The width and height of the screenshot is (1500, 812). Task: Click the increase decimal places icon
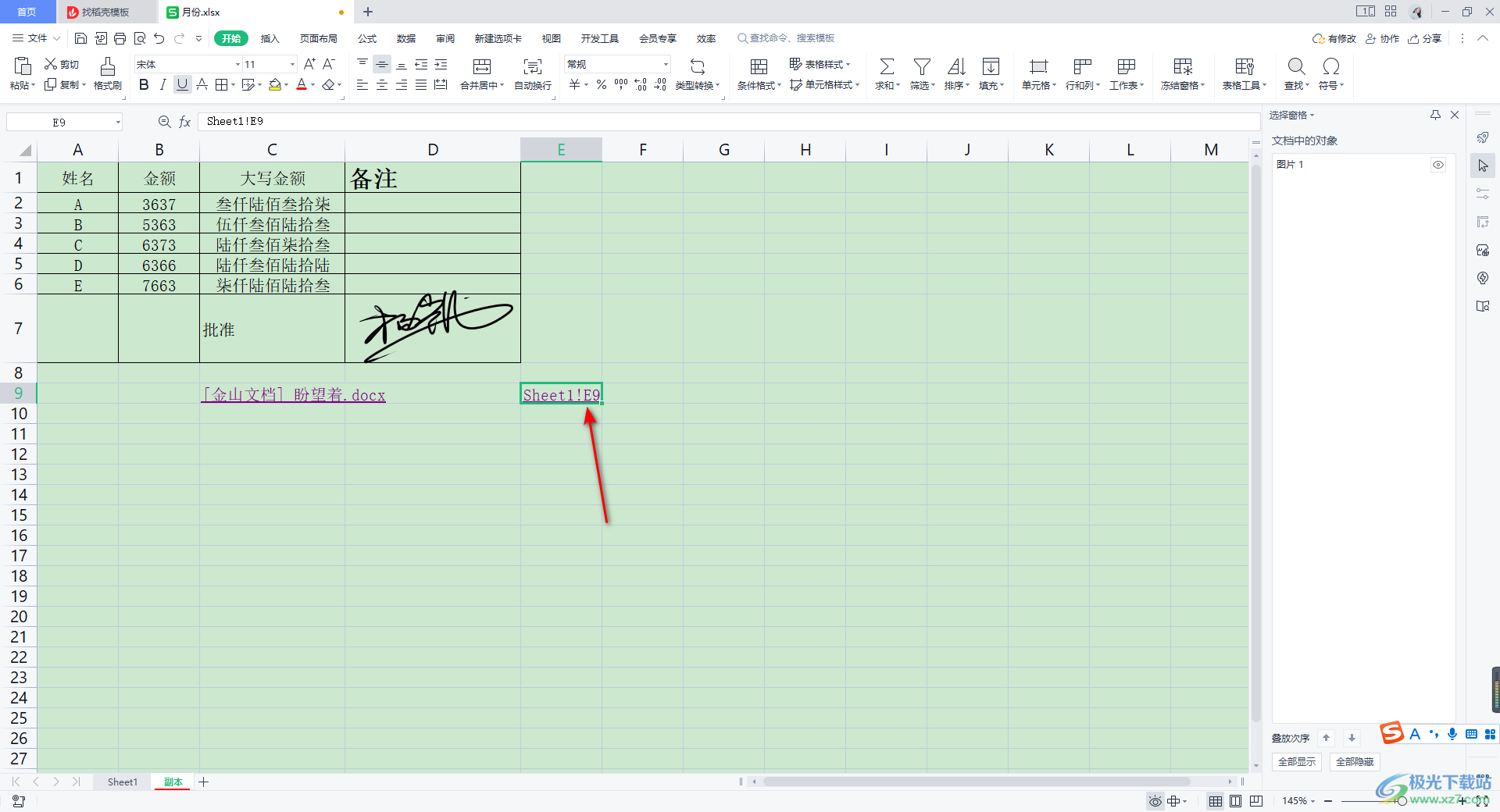click(641, 84)
